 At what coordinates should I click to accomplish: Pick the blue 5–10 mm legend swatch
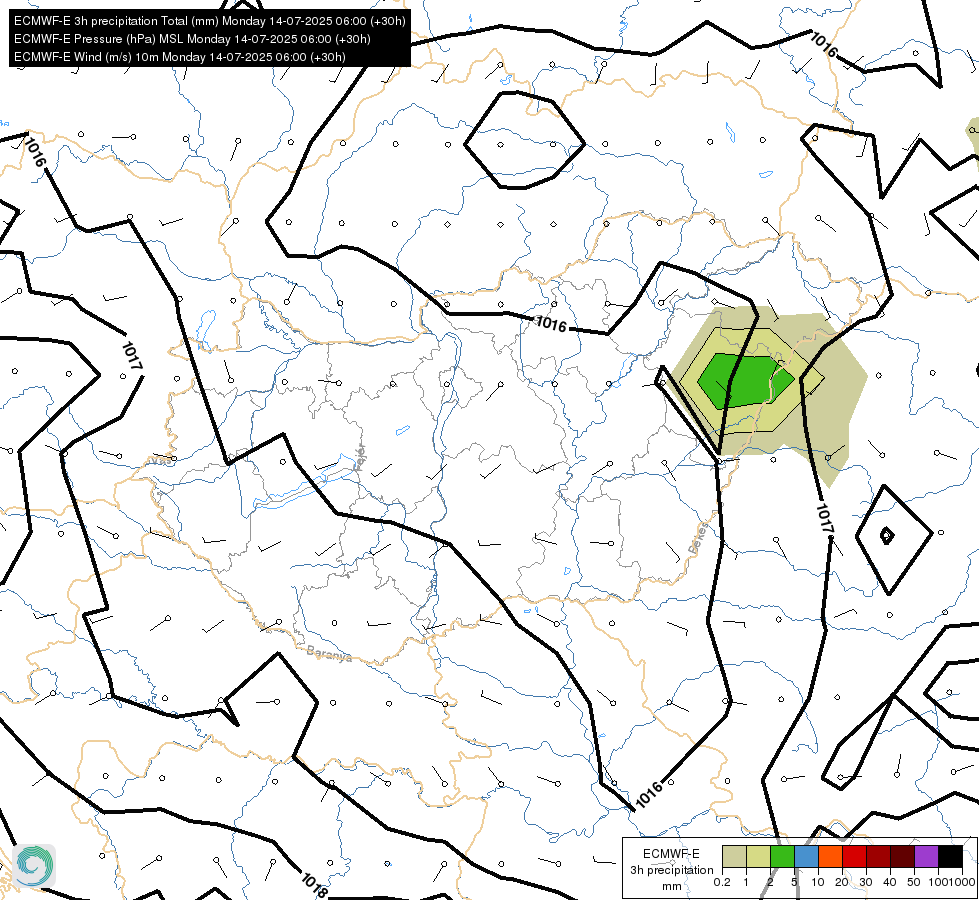[806, 856]
